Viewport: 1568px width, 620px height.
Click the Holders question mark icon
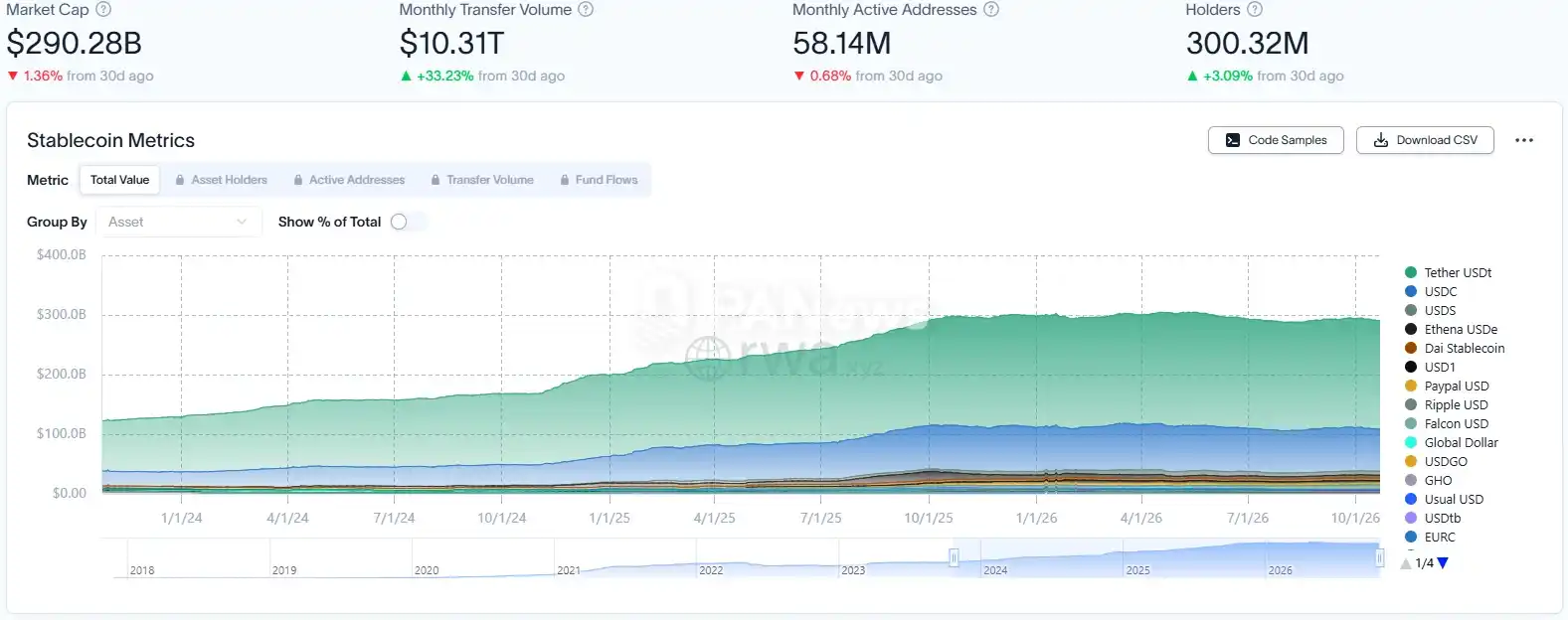tap(1255, 9)
